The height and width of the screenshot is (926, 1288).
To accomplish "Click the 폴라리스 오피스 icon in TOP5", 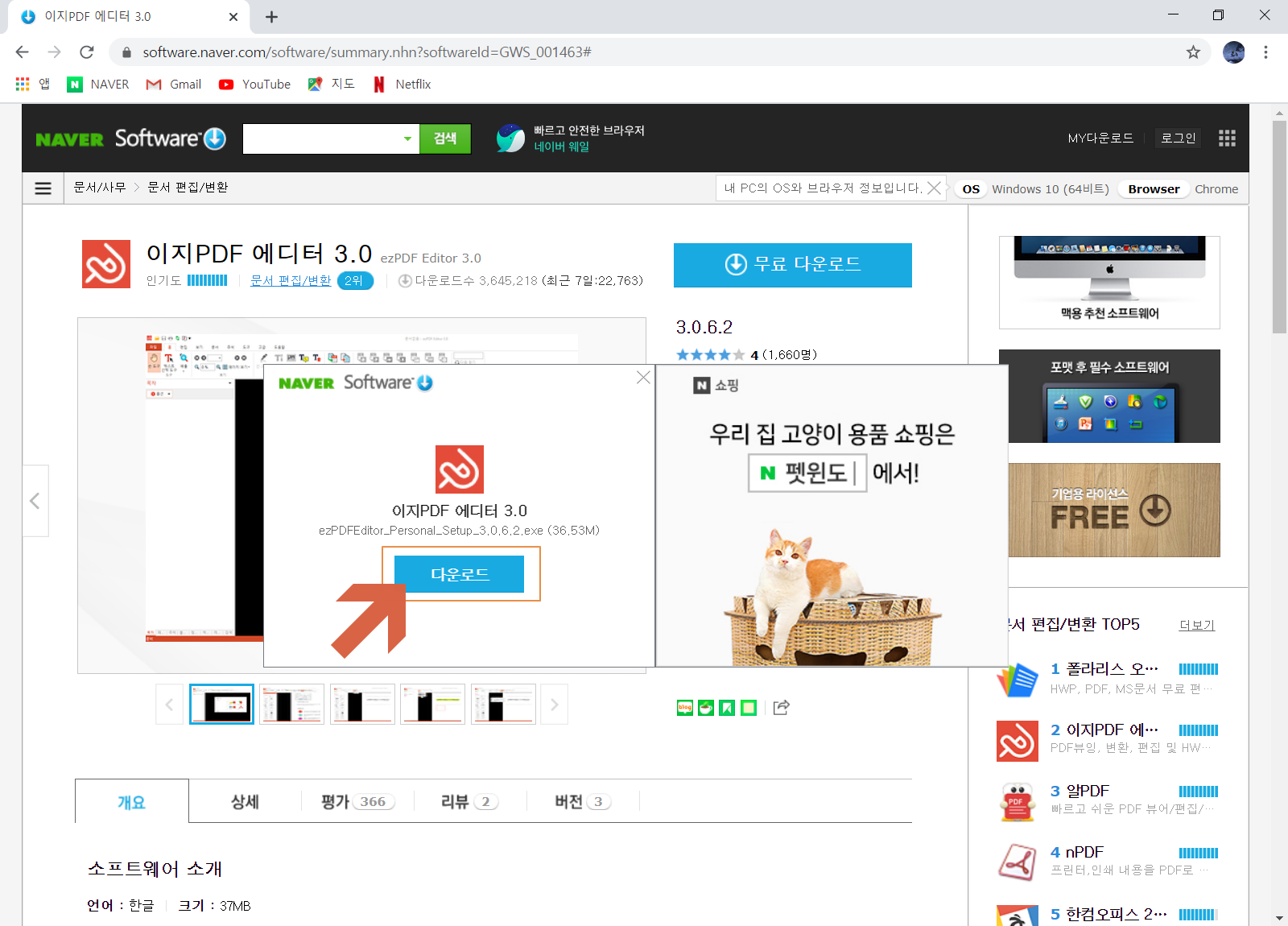I will tap(1018, 680).
